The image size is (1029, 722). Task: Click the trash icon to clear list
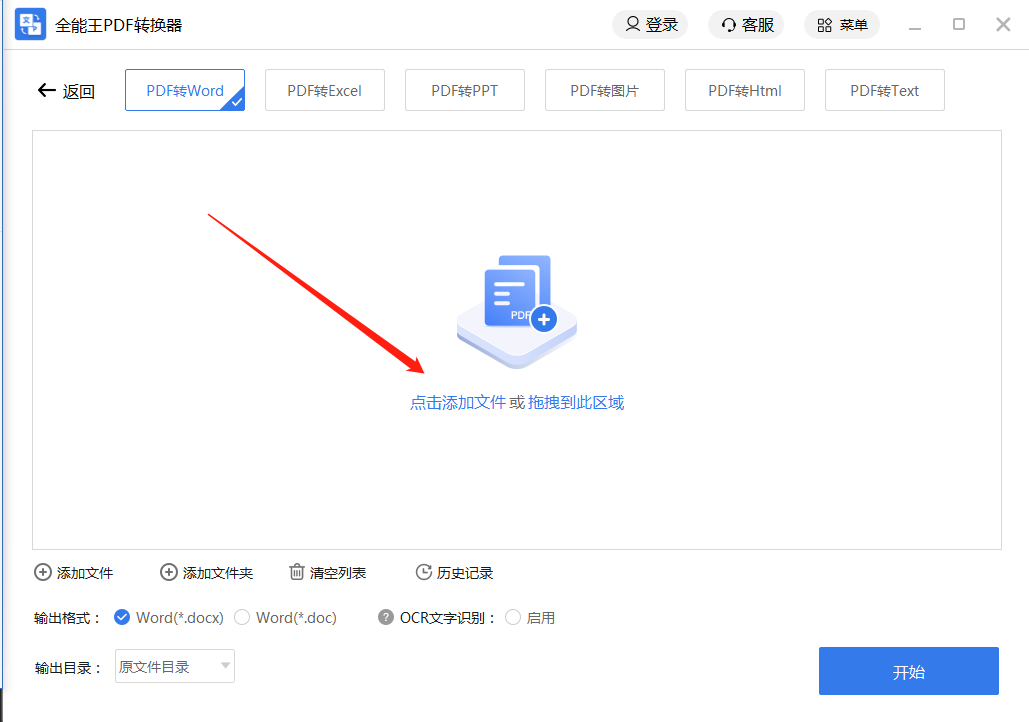click(x=297, y=573)
